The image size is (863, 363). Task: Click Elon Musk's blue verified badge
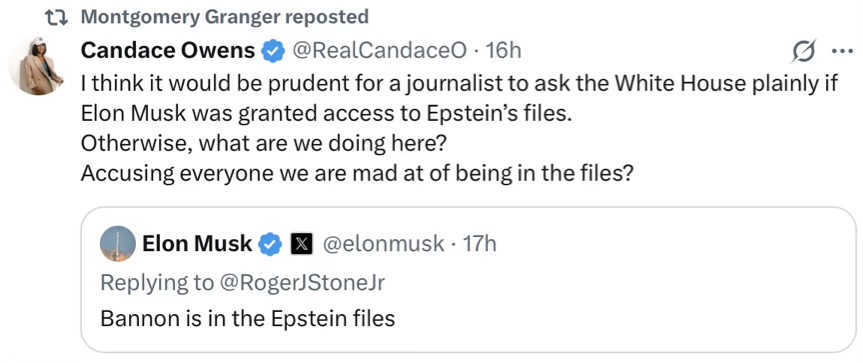(x=270, y=244)
